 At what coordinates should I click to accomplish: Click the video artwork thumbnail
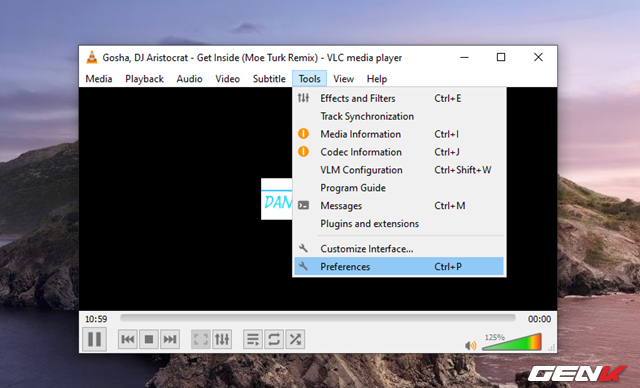click(x=277, y=199)
